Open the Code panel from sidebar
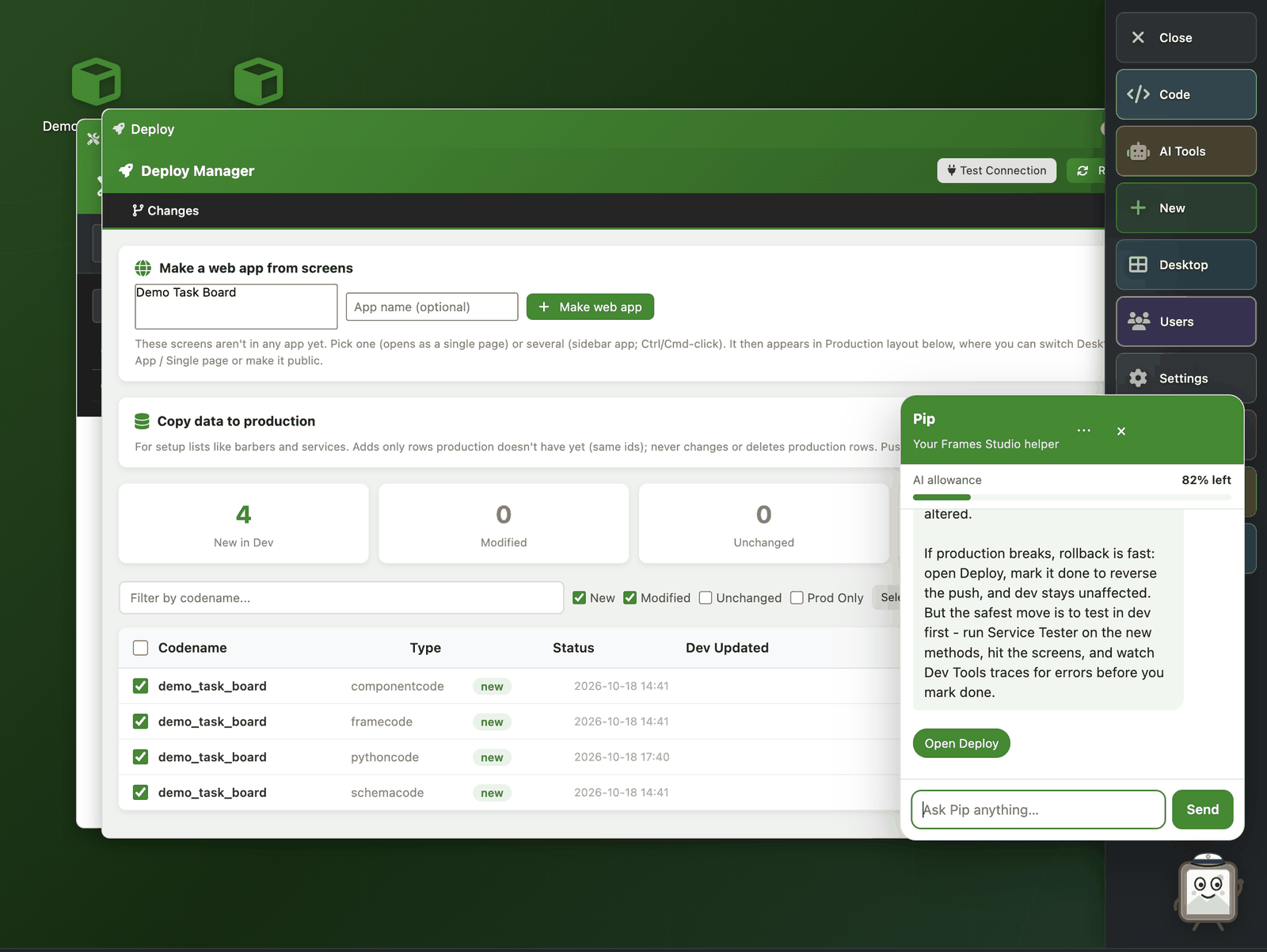This screenshot has height=952, width=1267. click(1185, 94)
